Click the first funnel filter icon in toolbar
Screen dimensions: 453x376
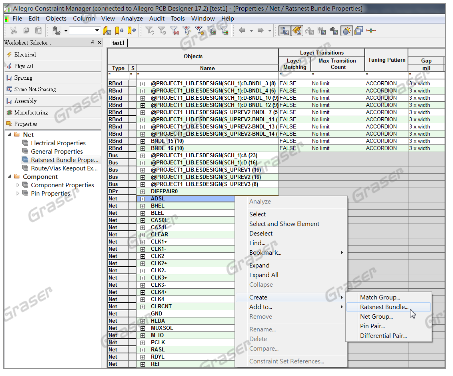tap(150, 31)
